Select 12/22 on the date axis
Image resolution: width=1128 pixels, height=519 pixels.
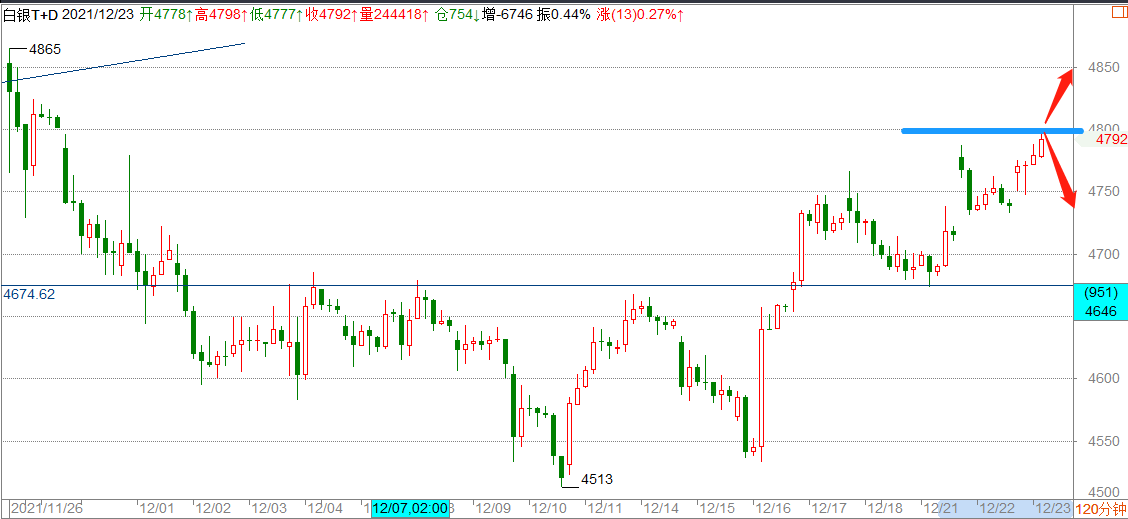pyautogui.click(x=997, y=509)
